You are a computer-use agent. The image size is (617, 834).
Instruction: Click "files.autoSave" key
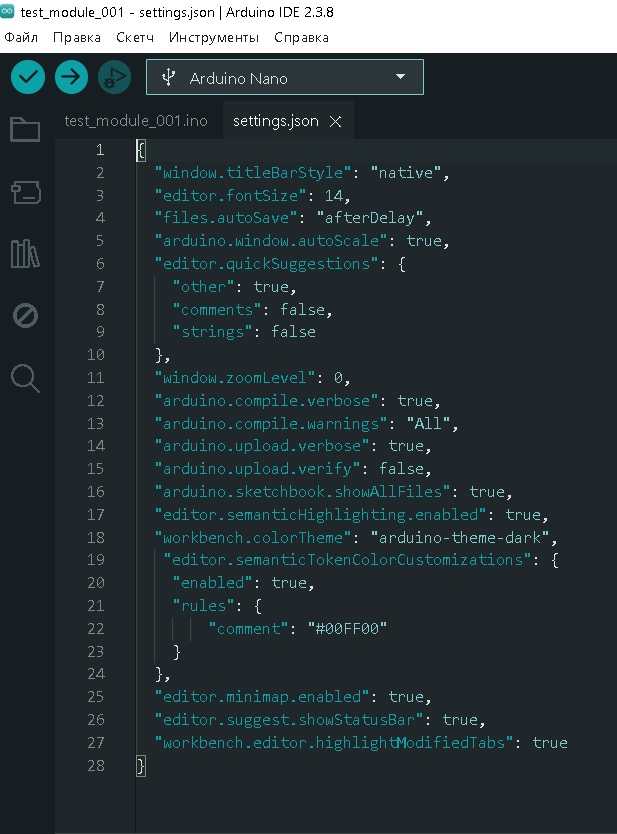[226, 218]
